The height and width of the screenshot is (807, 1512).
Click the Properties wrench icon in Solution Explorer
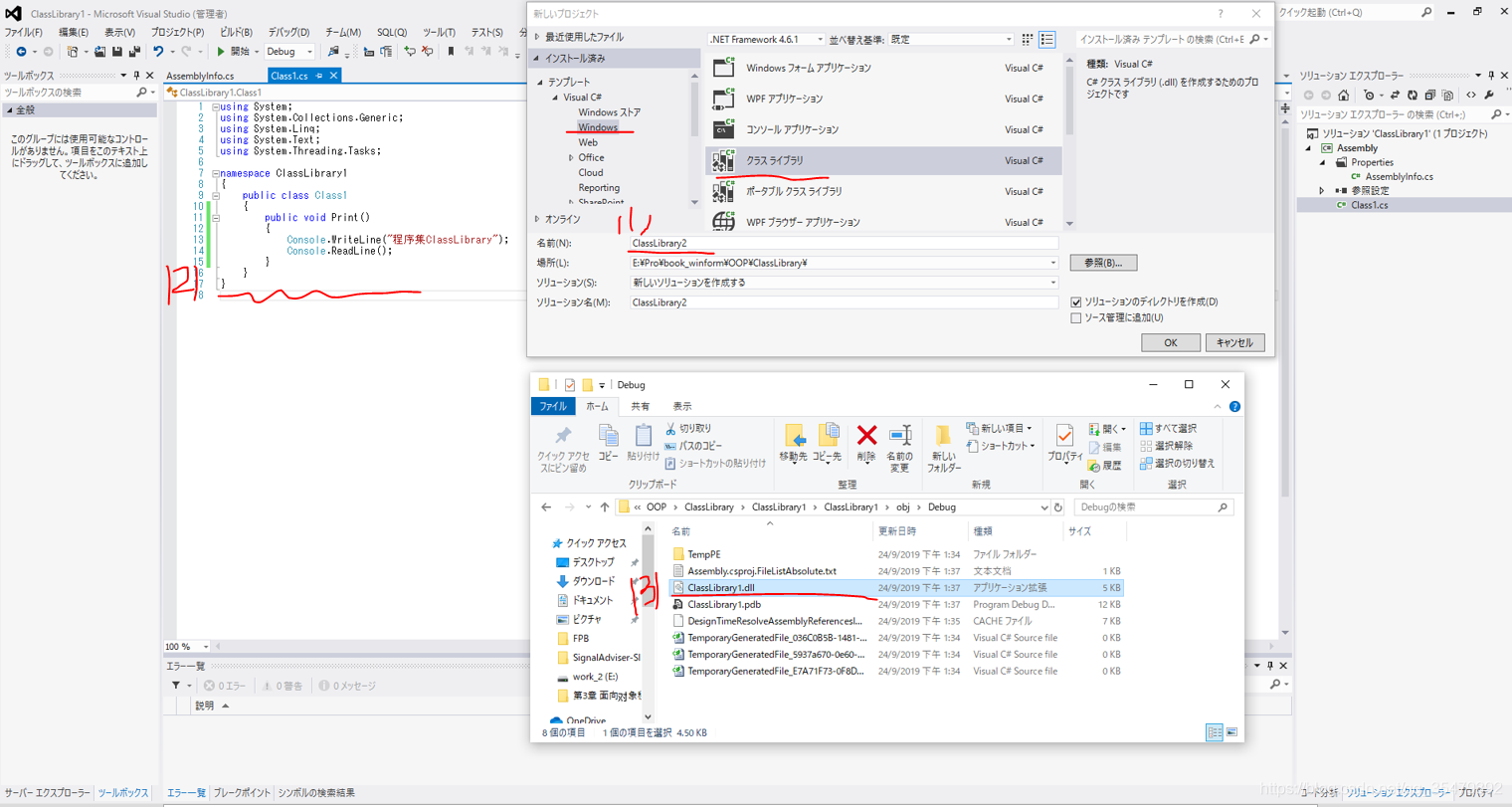pos(1489,93)
